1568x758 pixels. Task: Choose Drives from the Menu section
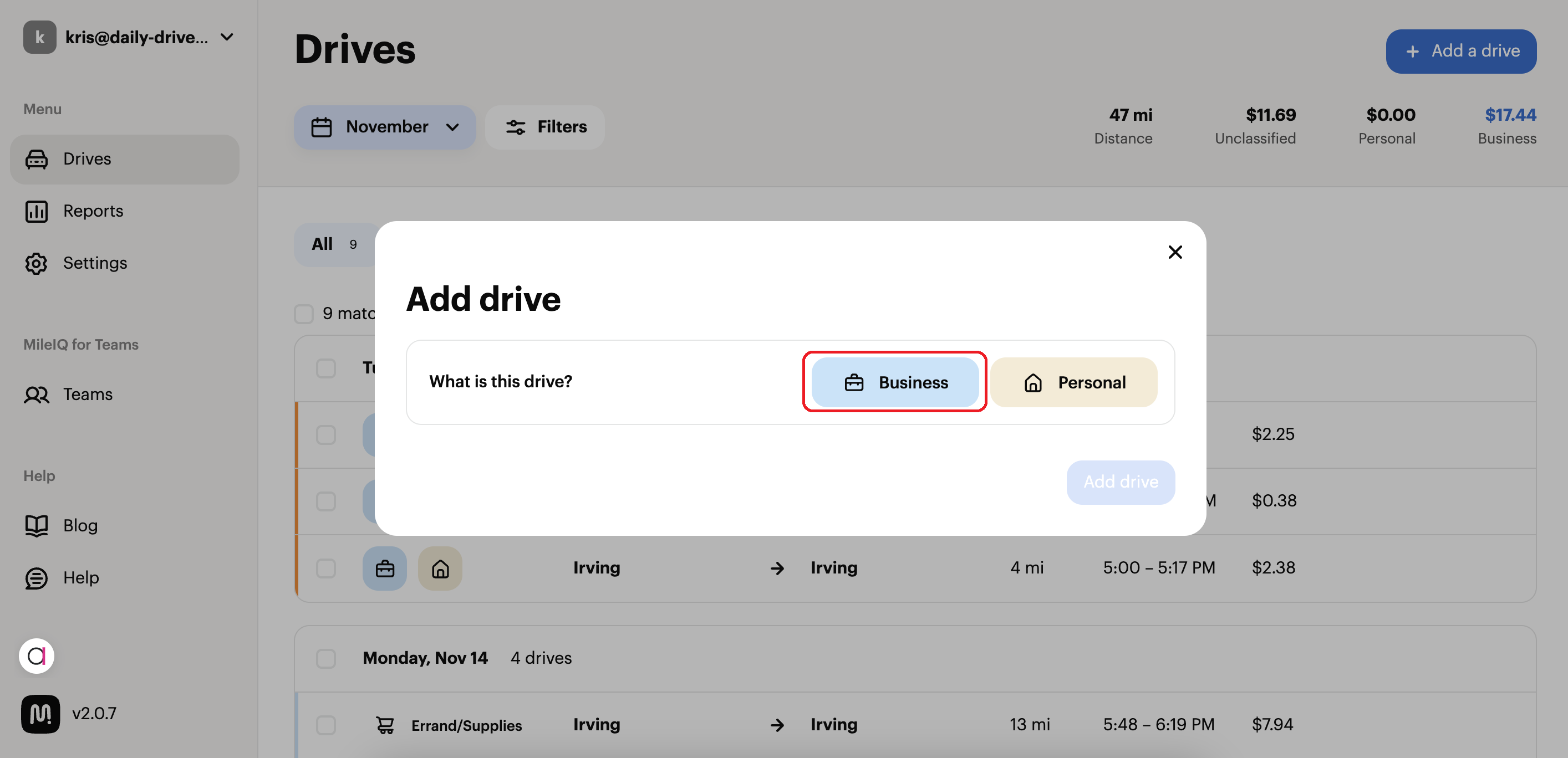(x=86, y=159)
